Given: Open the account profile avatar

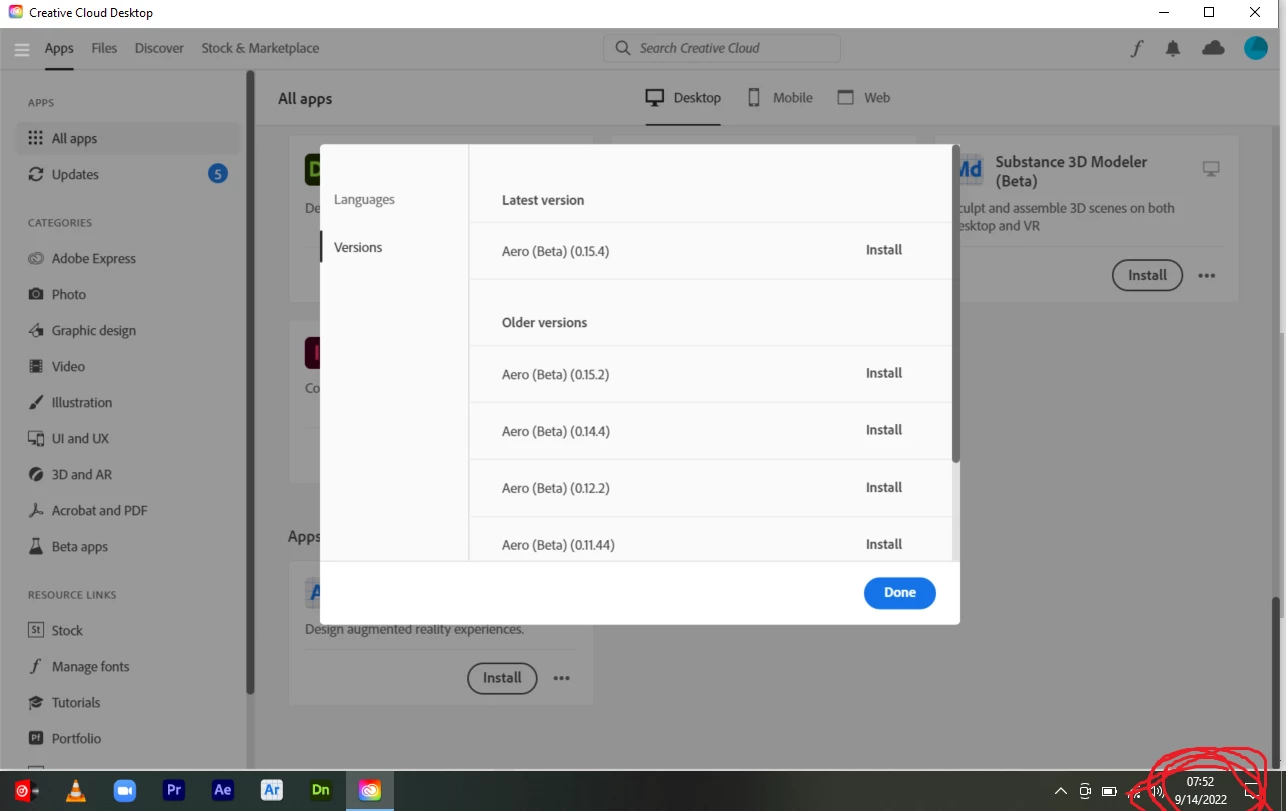Looking at the screenshot, I should coord(1255,48).
